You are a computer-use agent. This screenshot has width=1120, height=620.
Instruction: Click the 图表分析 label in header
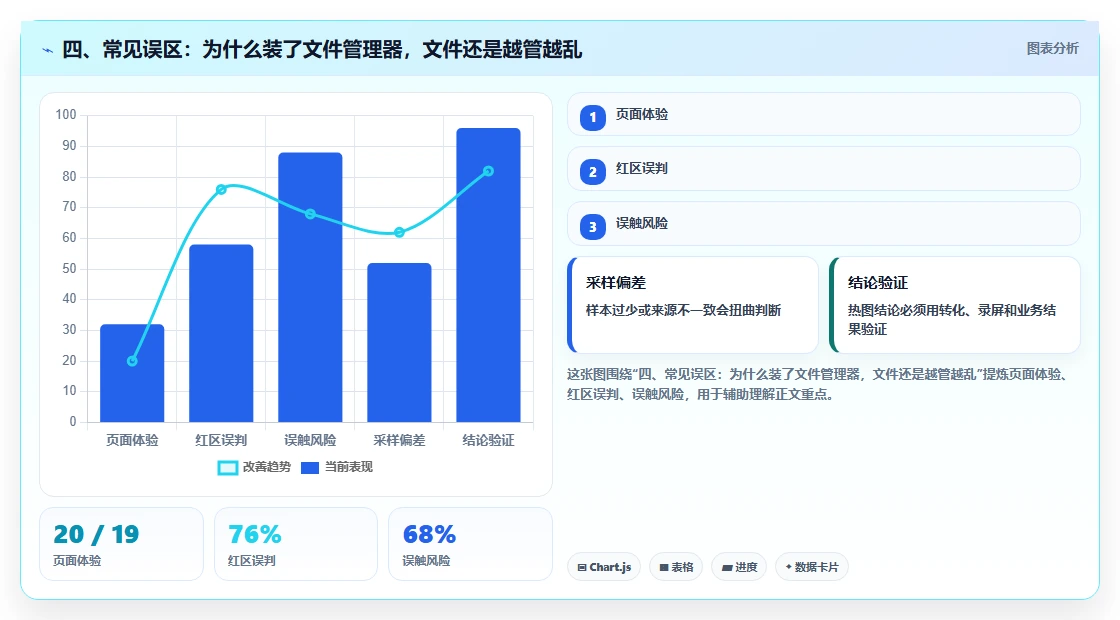pos(1052,49)
